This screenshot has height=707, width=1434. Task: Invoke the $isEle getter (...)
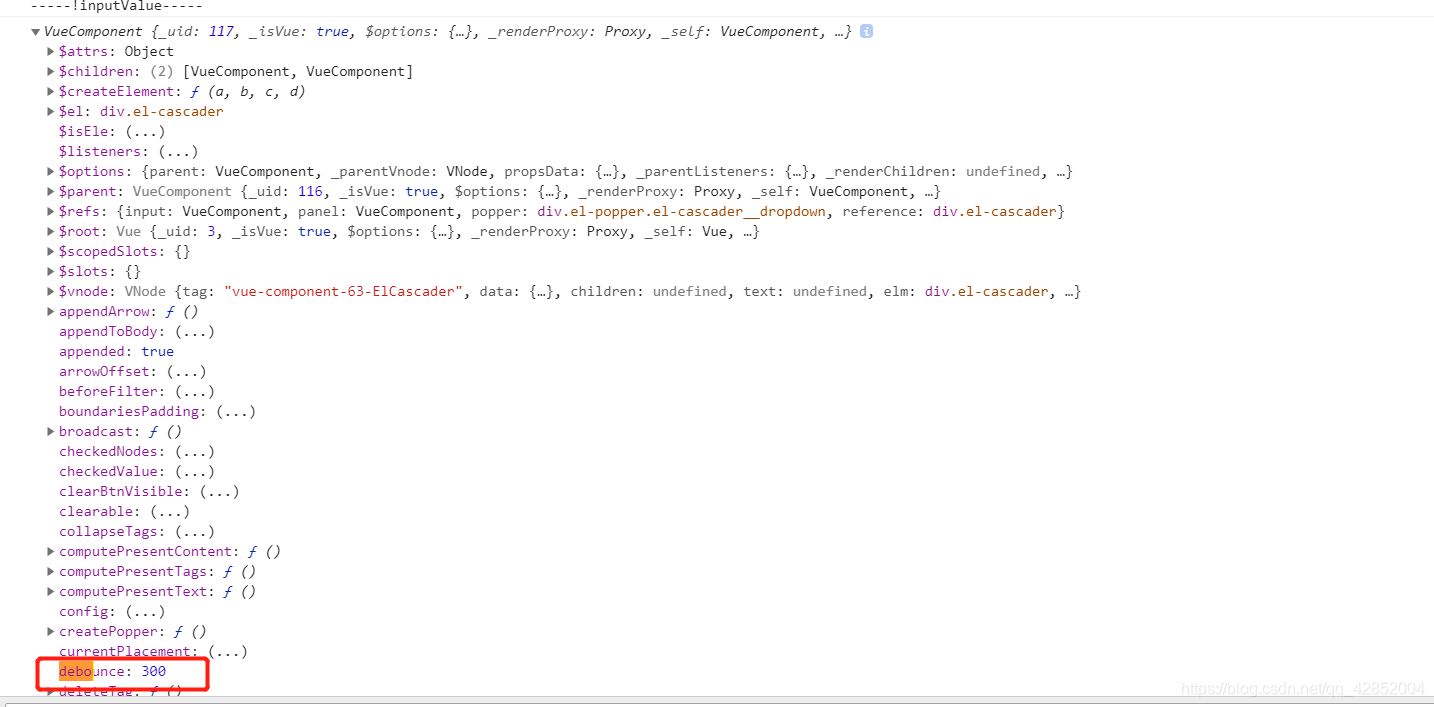(x=145, y=131)
